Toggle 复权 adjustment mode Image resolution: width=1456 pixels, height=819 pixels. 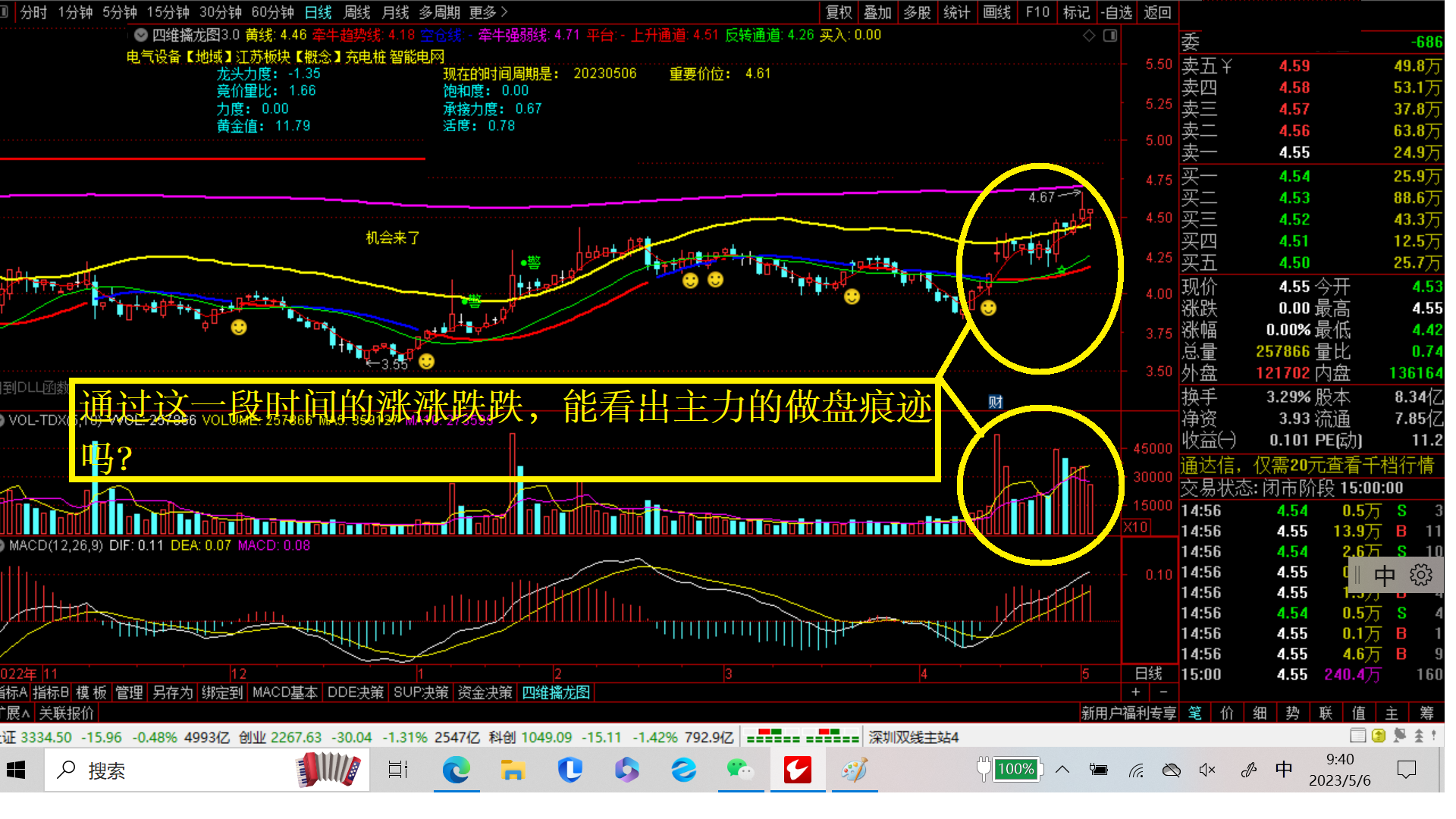point(839,12)
